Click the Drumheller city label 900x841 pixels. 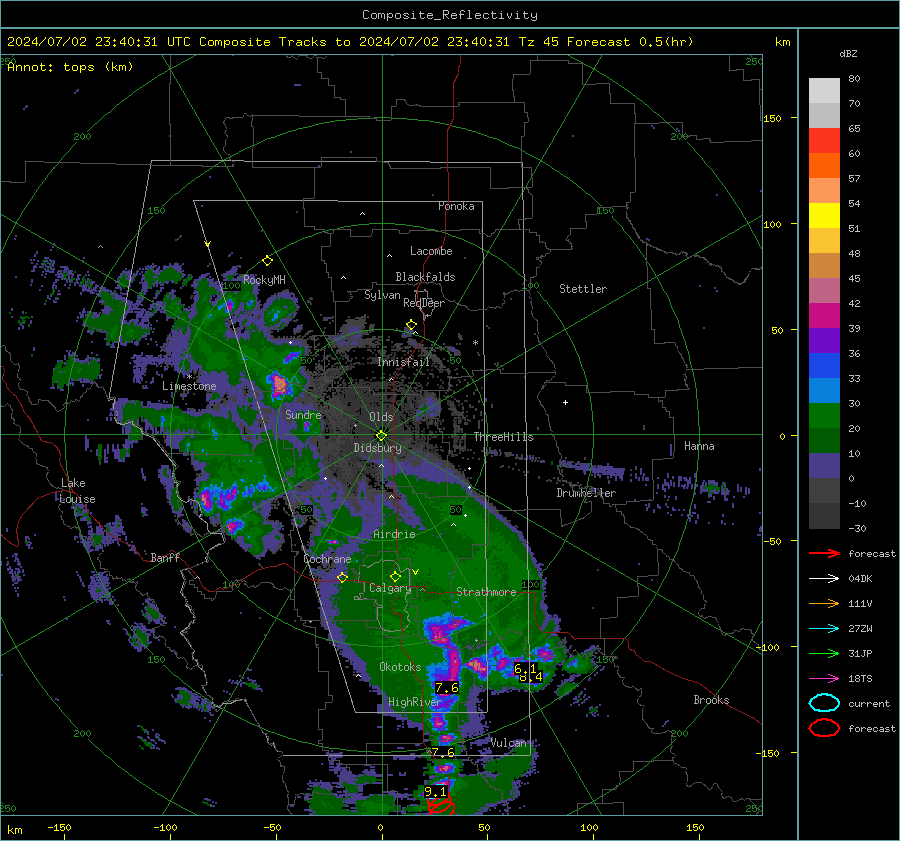[x=586, y=493]
